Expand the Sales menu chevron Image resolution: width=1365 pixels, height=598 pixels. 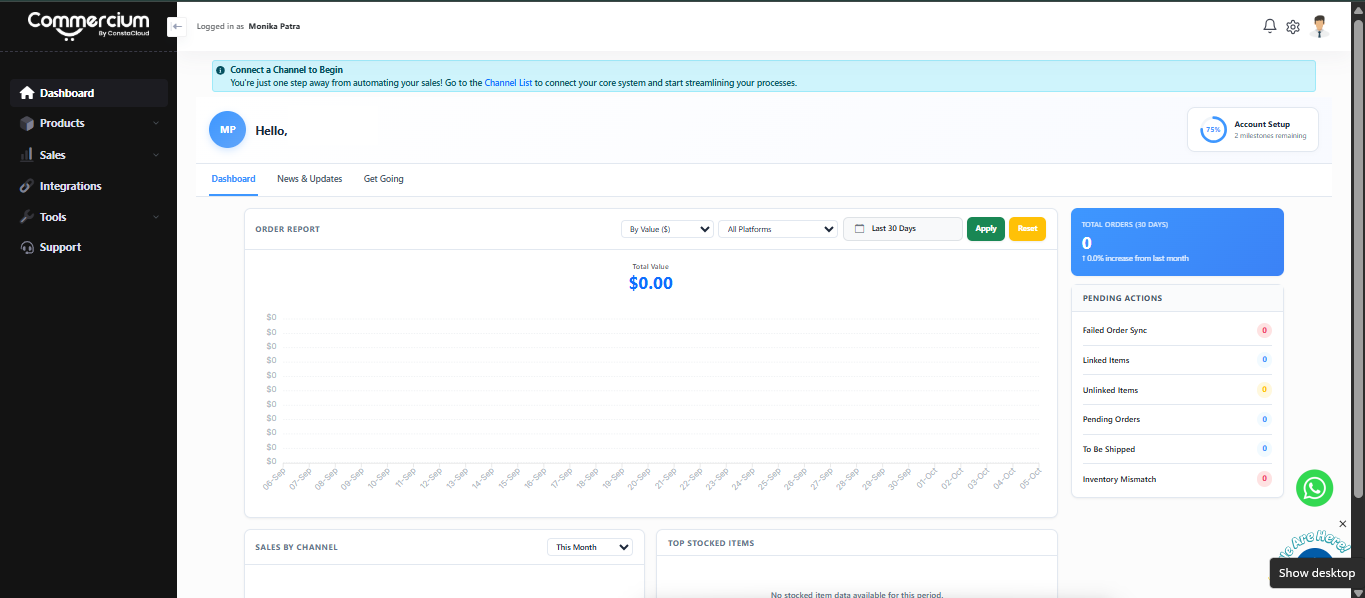pos(156,155)
